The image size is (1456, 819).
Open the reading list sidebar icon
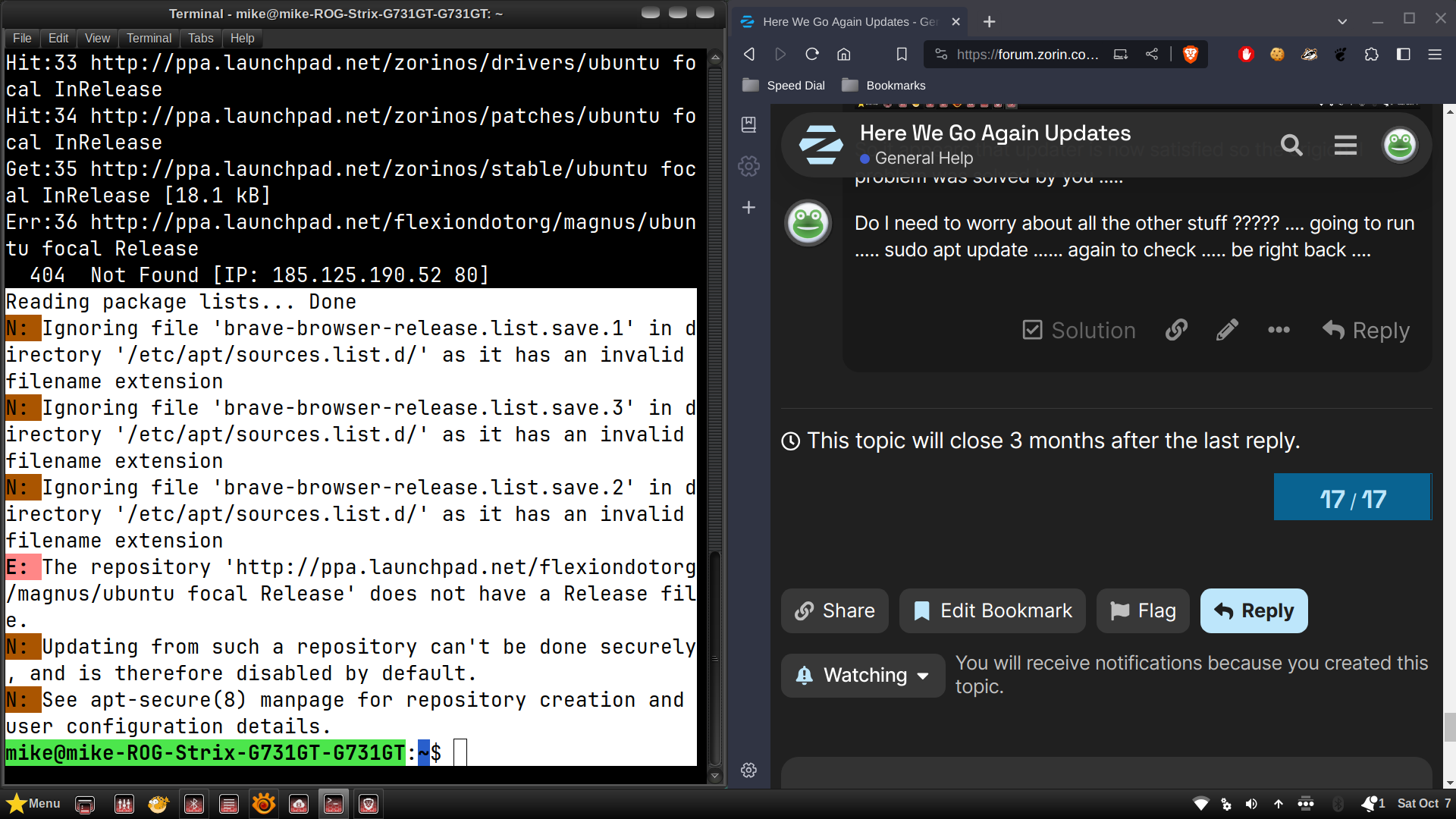tap(748, 124)
